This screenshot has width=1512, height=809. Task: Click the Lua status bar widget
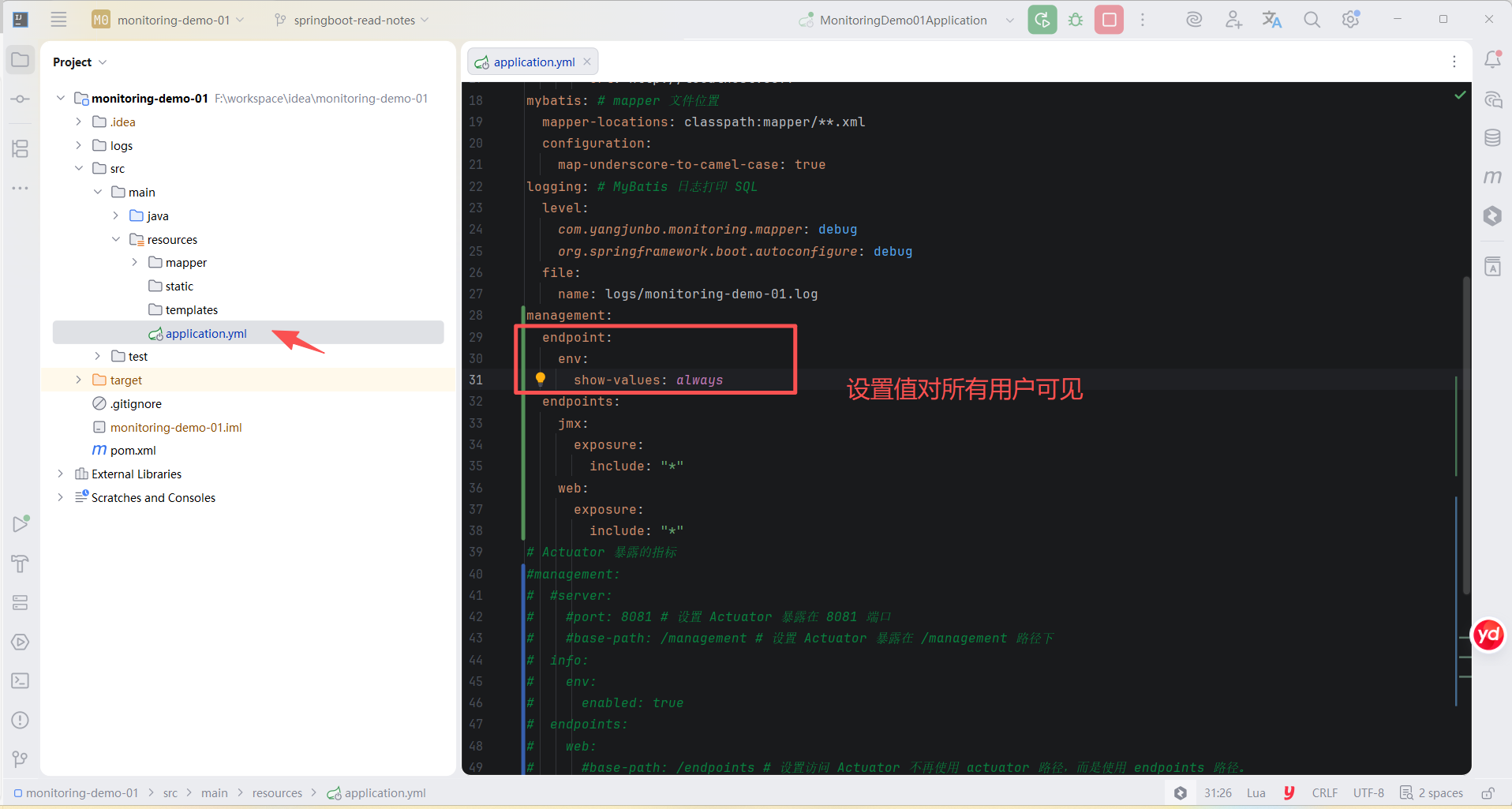(1256, 793)
